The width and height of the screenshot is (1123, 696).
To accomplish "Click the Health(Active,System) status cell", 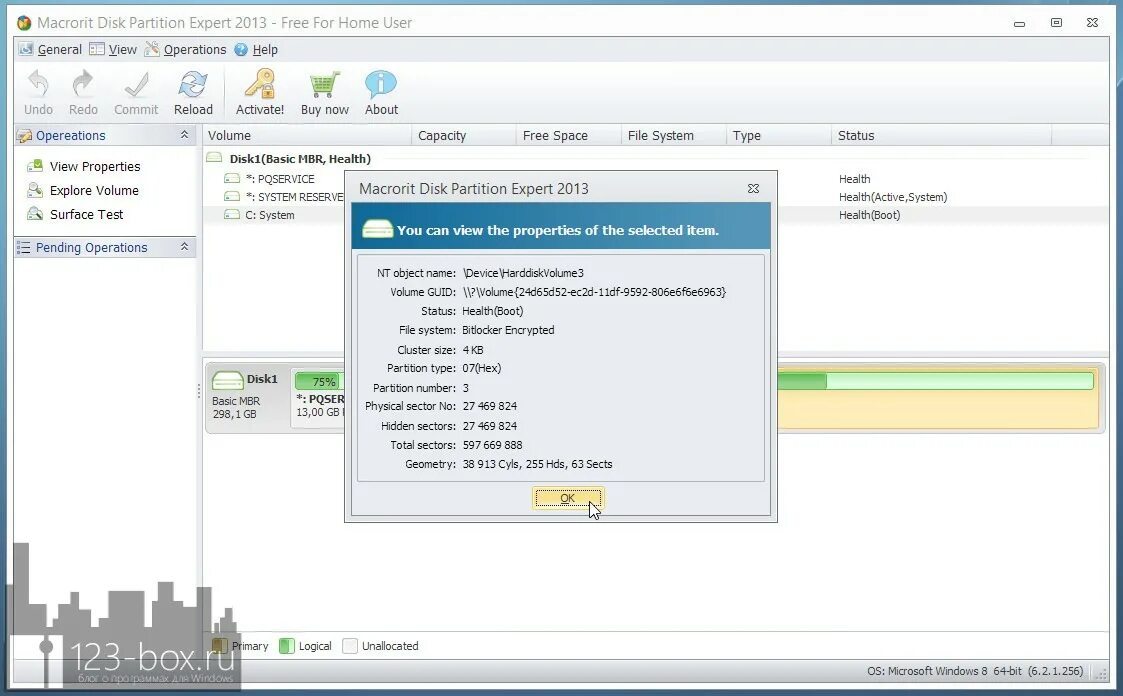I will point(892,197).
